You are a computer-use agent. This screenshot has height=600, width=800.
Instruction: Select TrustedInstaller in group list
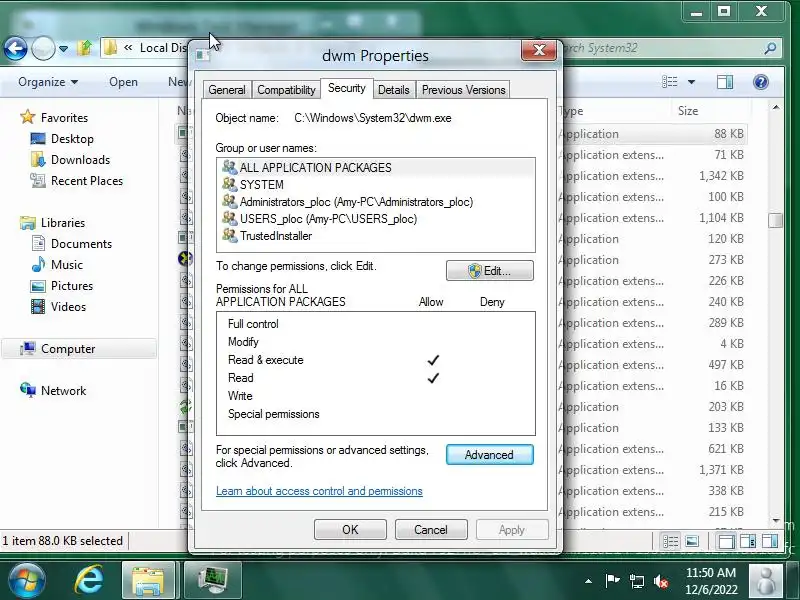(376, 236)
